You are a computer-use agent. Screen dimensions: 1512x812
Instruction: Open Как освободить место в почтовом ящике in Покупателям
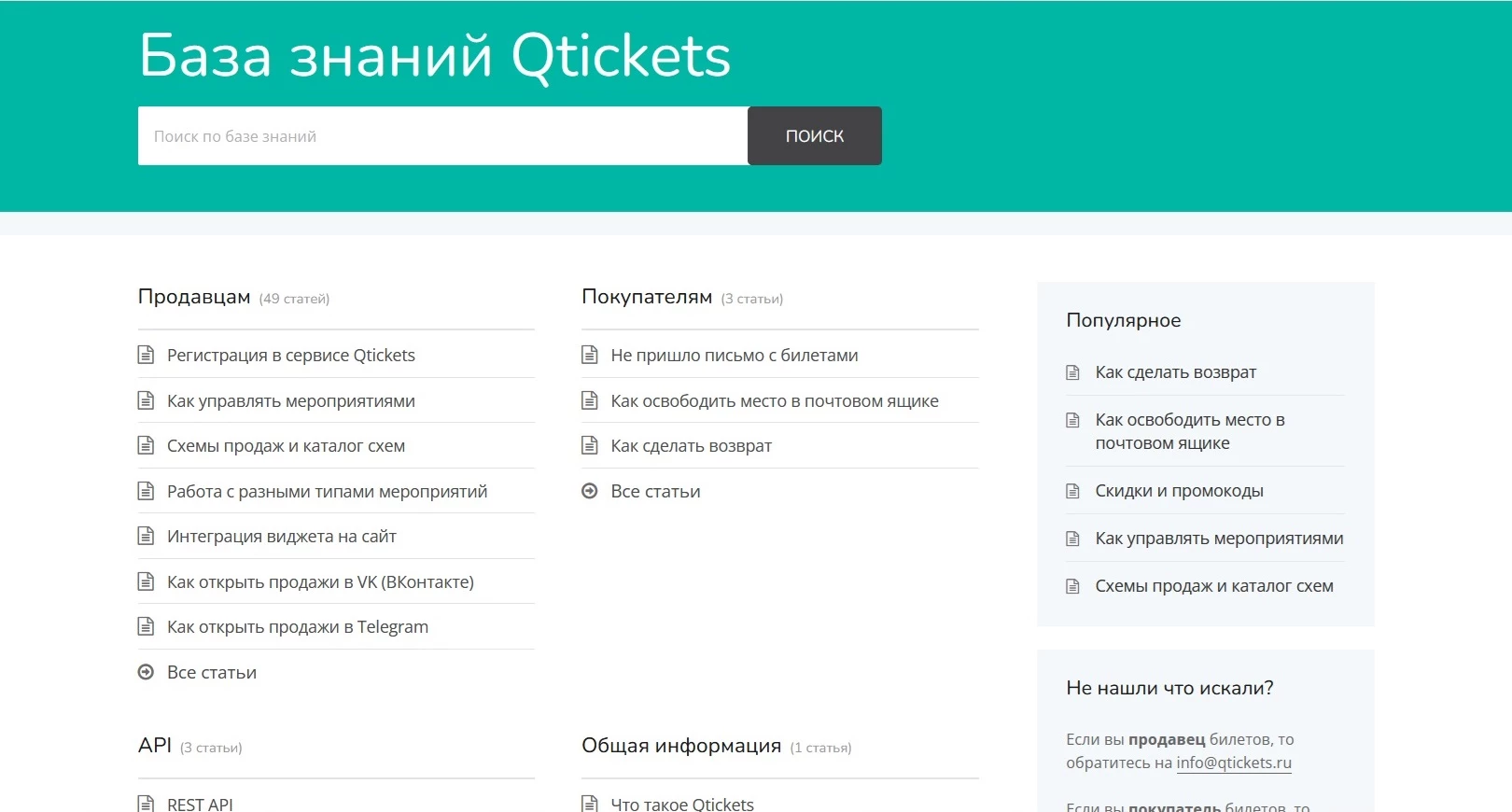pyautogui.click(x=775, y=400)
